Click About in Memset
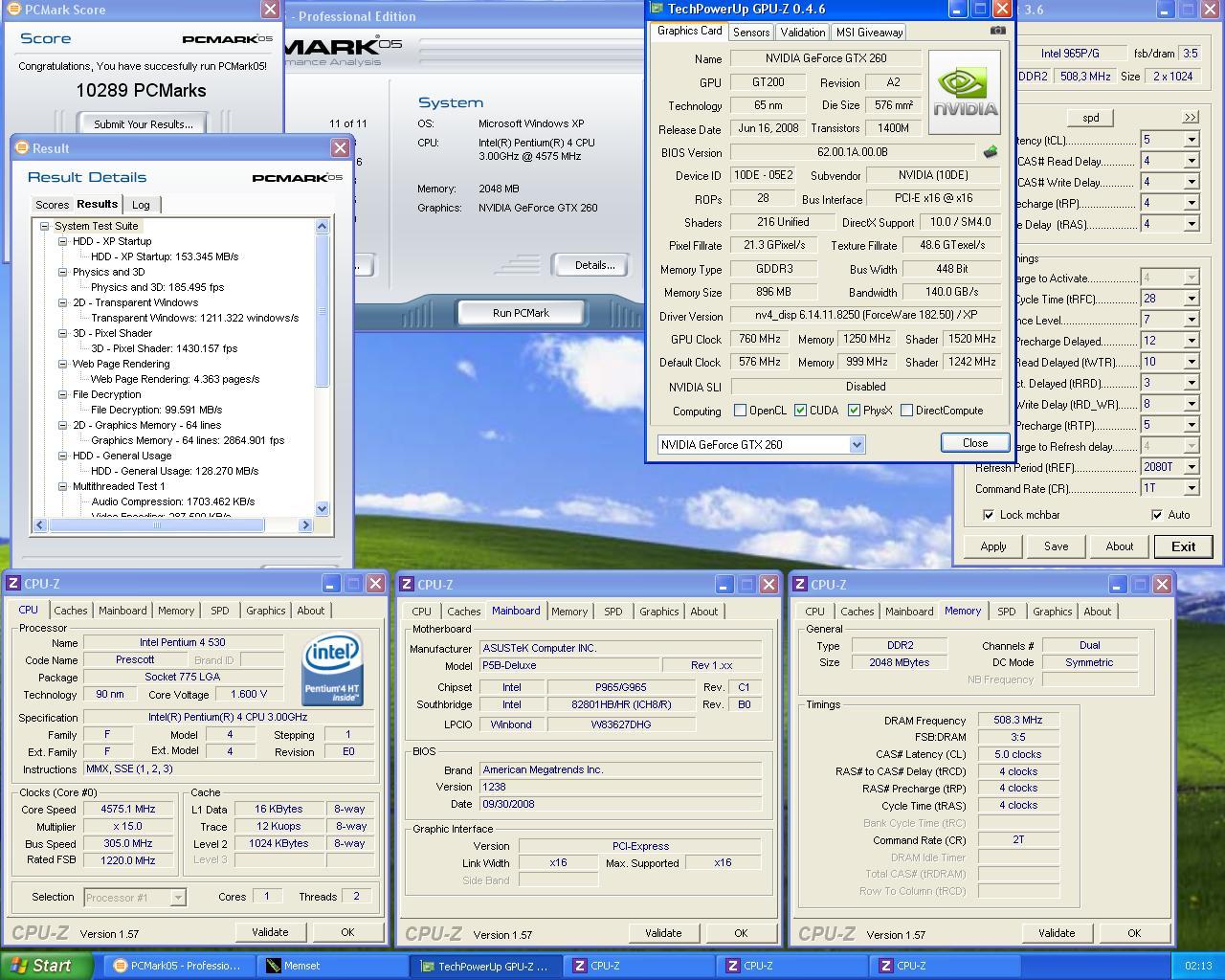This screenshot has width=1225, height=980. click(1120, 546)
